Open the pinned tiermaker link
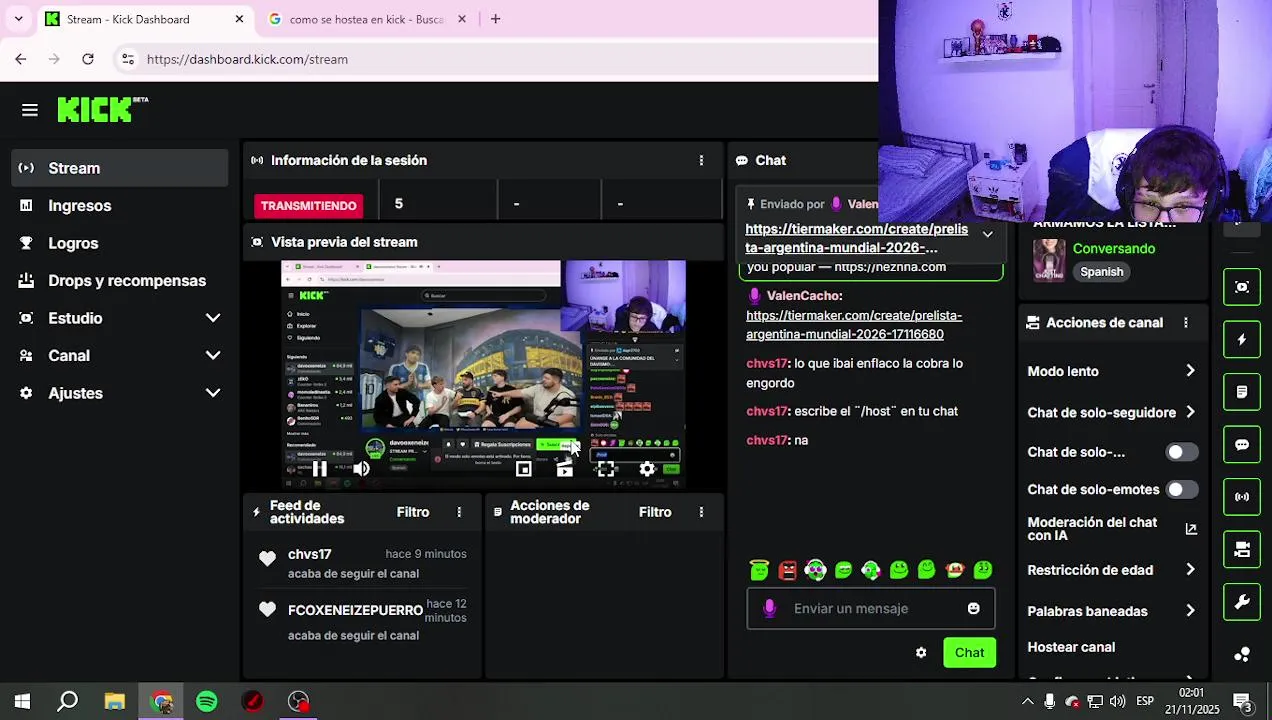Viewport: 1272px width, 720px height. 856,238
